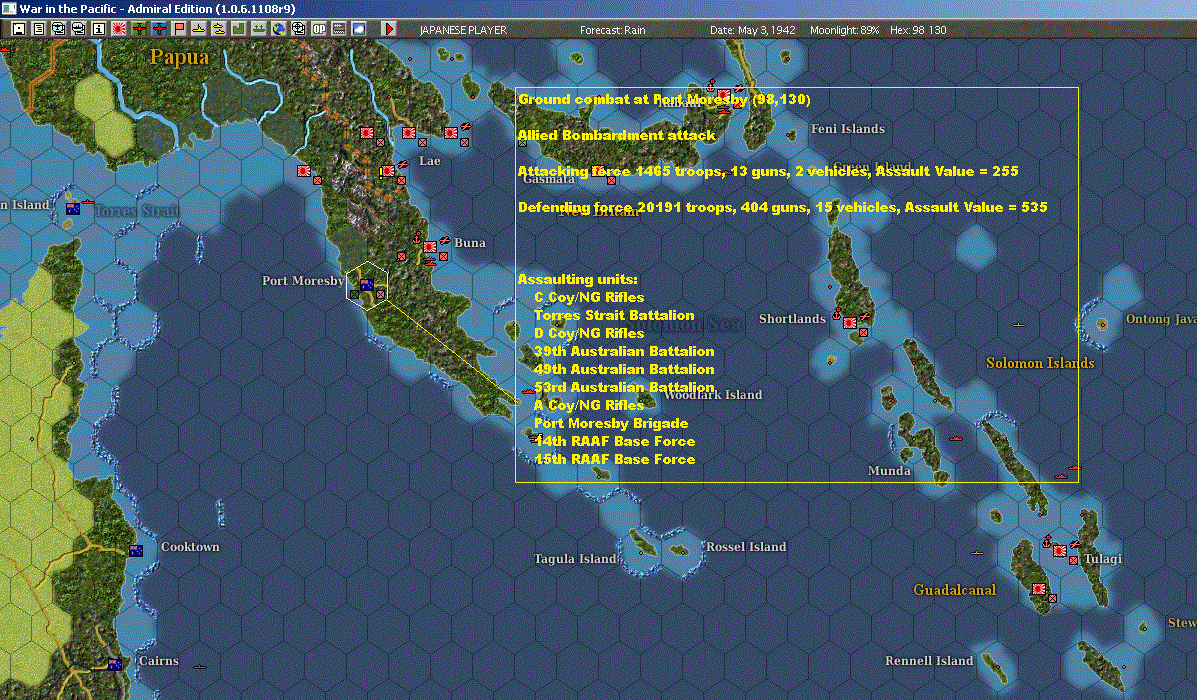The image size is (1197, 700).
Task: Click the save game floppy disk toolbar icon
Action: (x=19, y=29)
